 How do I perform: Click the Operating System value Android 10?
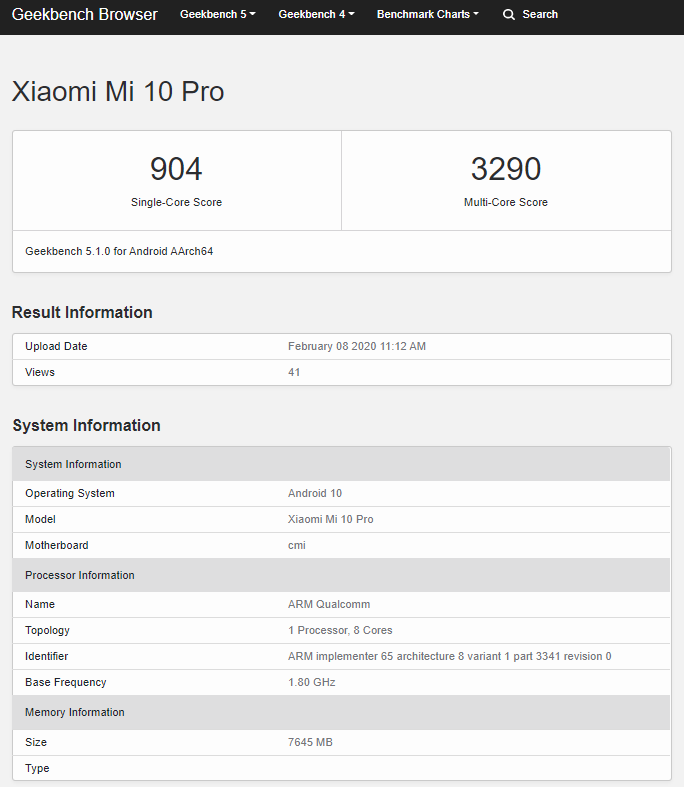315,493
